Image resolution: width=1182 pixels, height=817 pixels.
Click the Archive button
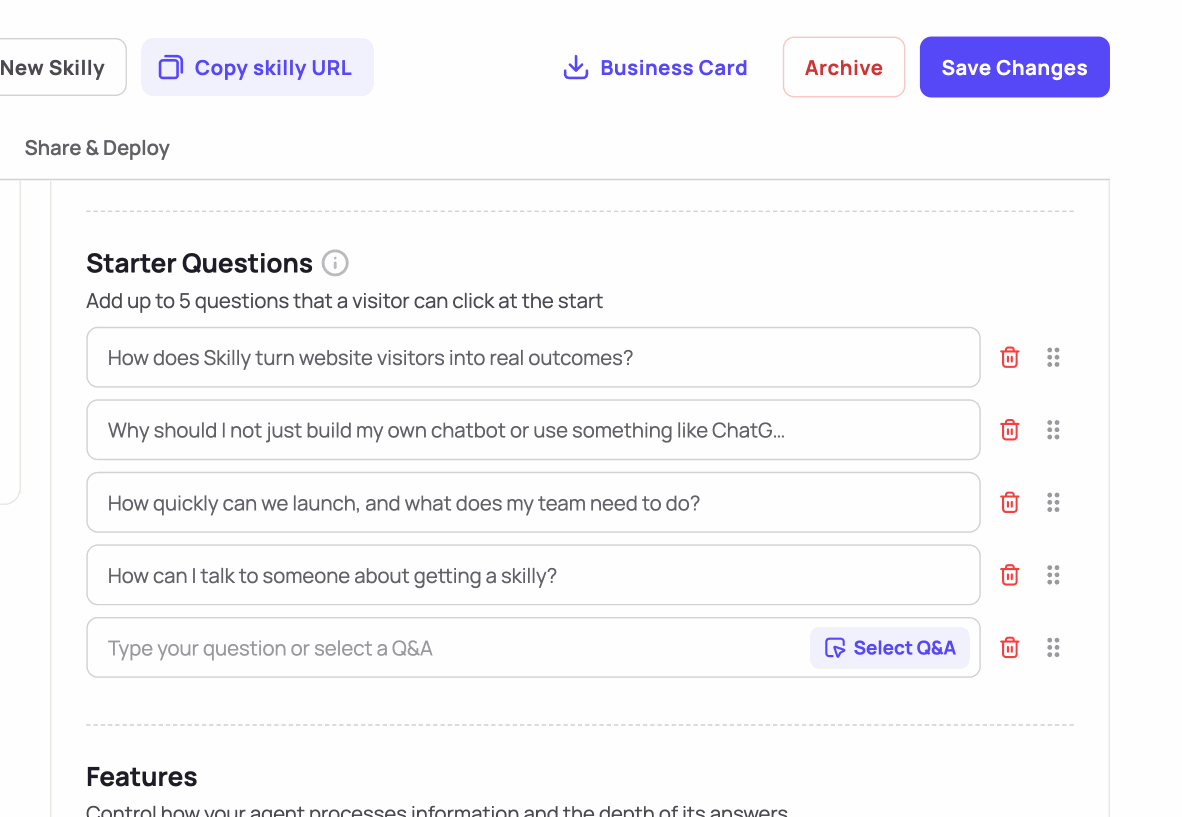pyautogui.click(x=844, y=67)
